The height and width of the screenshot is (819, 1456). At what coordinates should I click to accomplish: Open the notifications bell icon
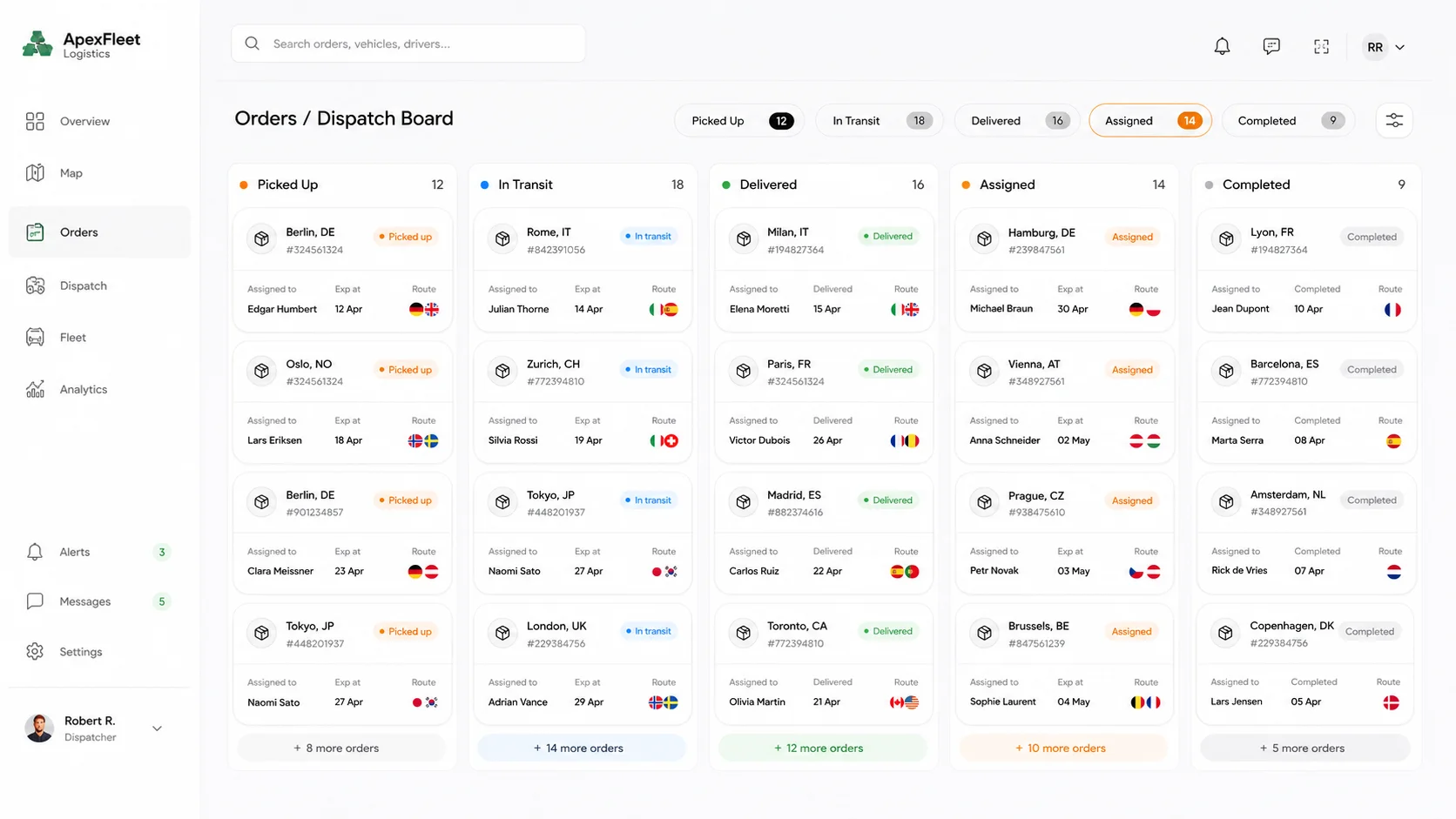pos(1222,46)
